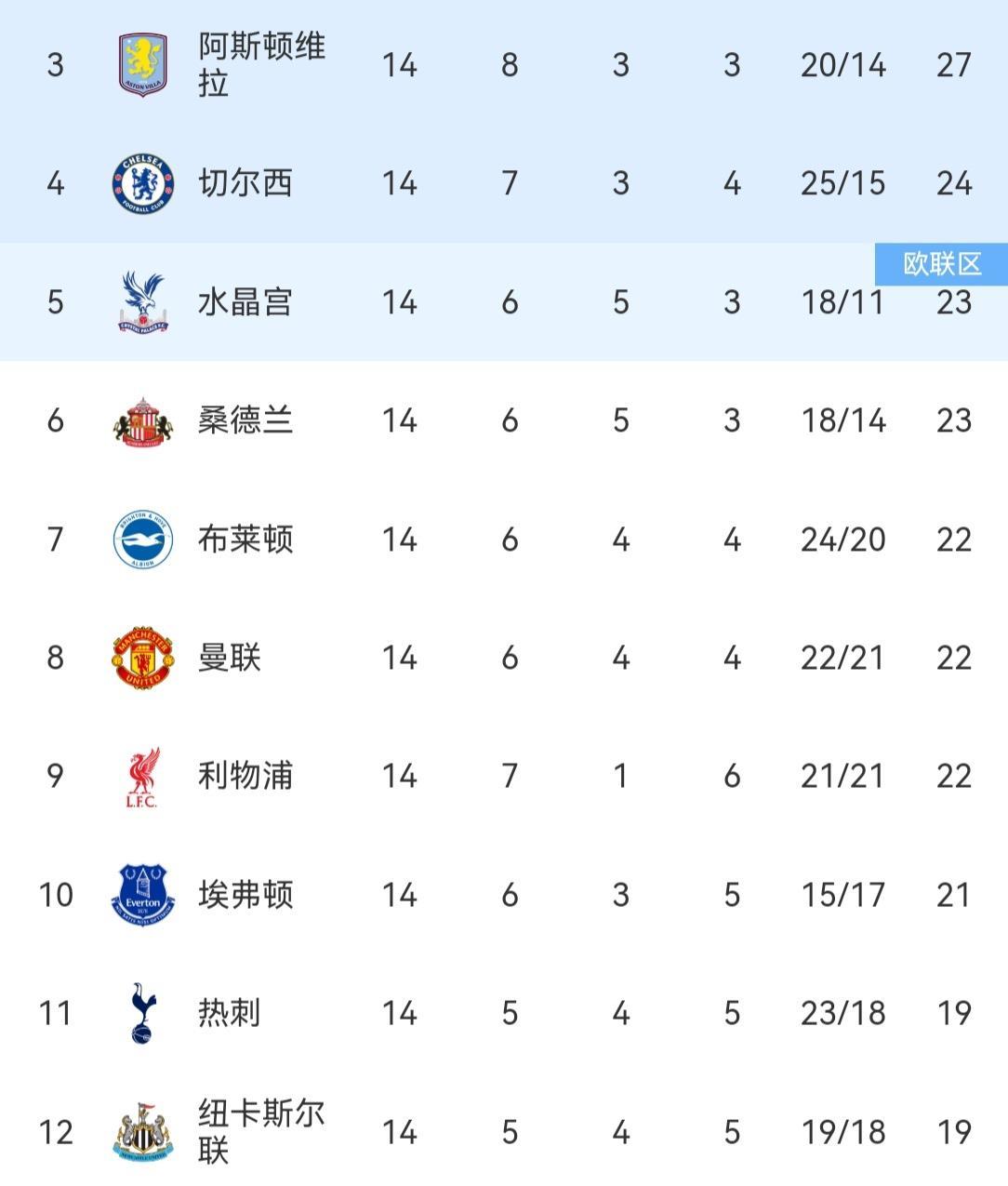Select team name 纽卡斯尔联

pyautogui.click(x=261, y=1131)
